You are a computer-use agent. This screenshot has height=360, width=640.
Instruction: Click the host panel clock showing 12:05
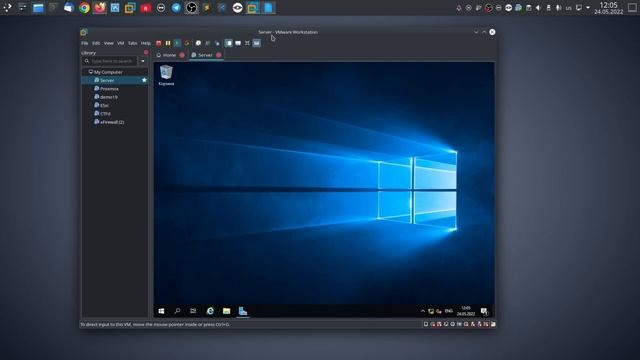[x=609, y=8]
